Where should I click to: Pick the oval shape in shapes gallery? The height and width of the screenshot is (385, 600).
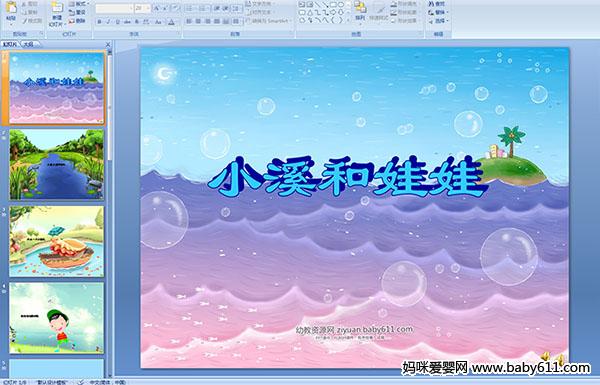(342, 5)
